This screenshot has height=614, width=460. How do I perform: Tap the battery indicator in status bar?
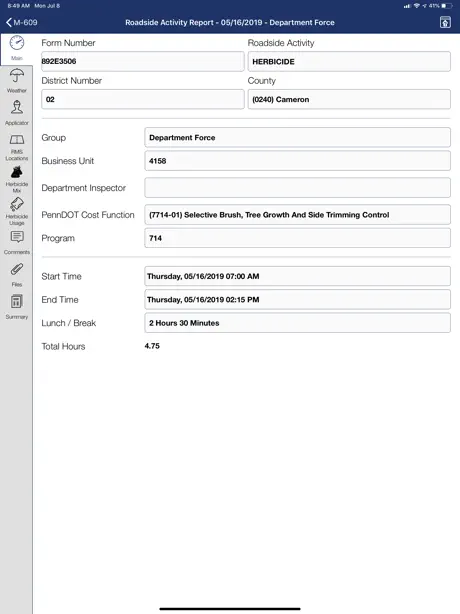pos(446,6)
